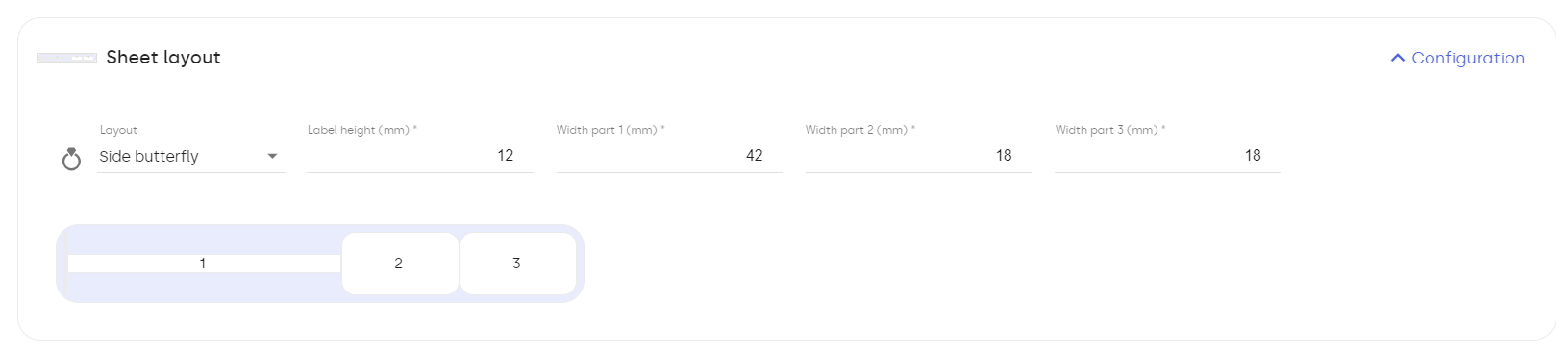Click the small Layout caption above dropdown
1568x354 pixels.
pos(118,130)
